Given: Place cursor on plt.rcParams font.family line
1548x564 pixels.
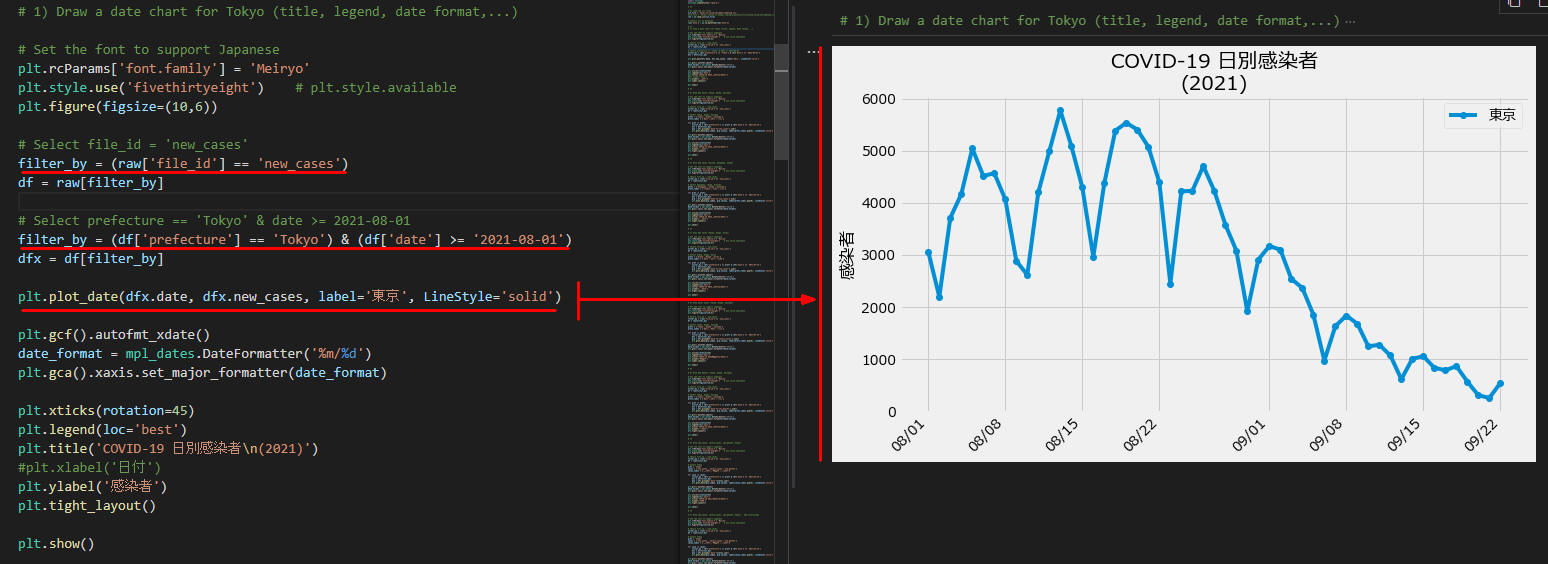Looking at the screenshot, I should point(164,69).
